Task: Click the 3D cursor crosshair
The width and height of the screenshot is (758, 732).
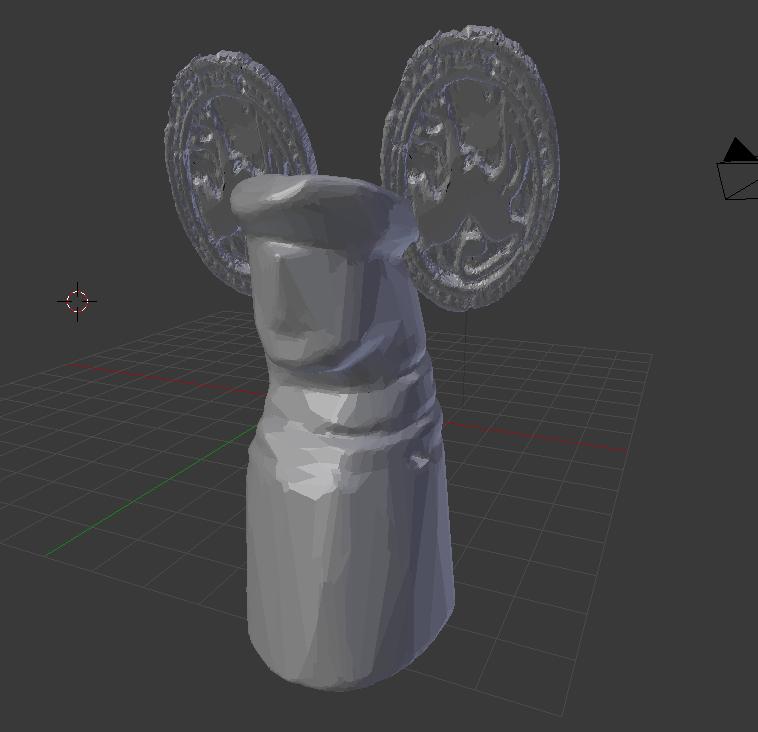Action: (x=78, y=300)
